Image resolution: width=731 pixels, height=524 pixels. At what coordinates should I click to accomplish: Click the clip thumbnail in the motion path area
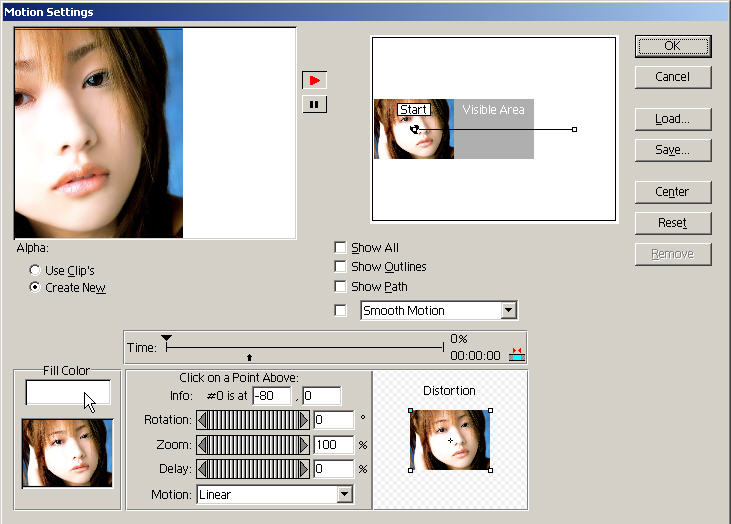pyautogui.click(x=414, y=129)
